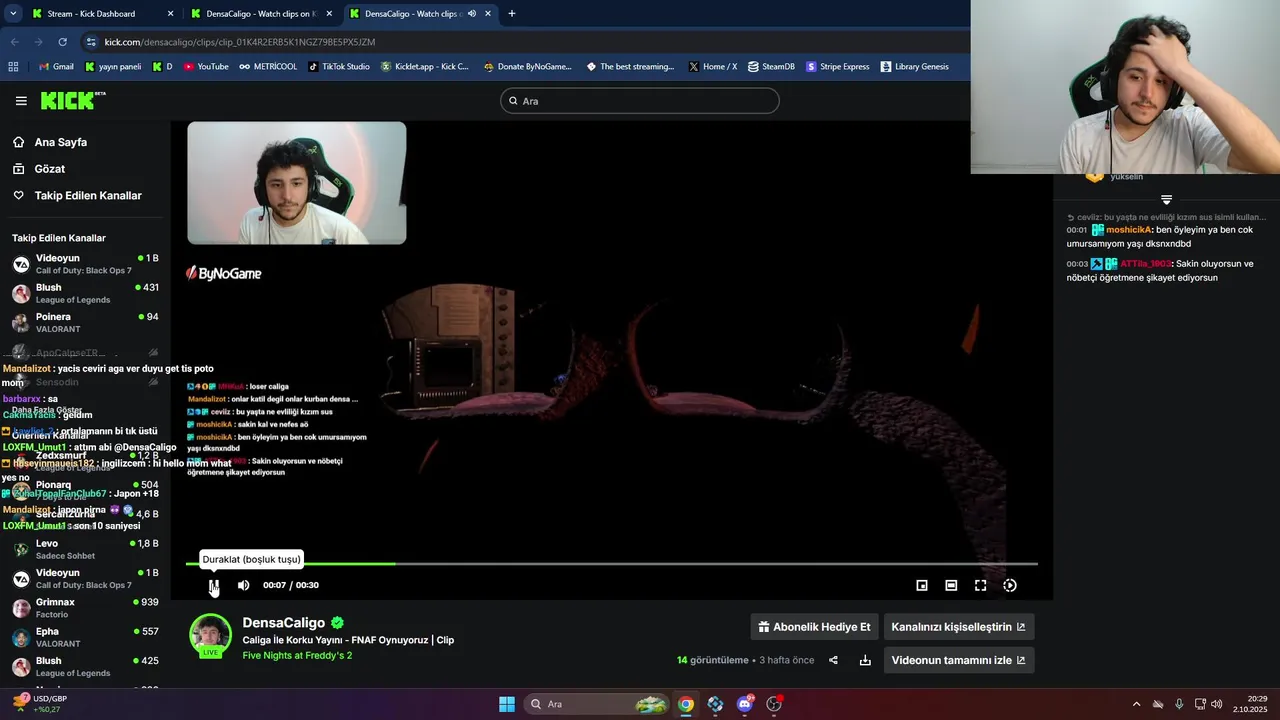Click the Ara search field on Kick
The height and width of the screenshot is (720, 1280).
[640, 101]
